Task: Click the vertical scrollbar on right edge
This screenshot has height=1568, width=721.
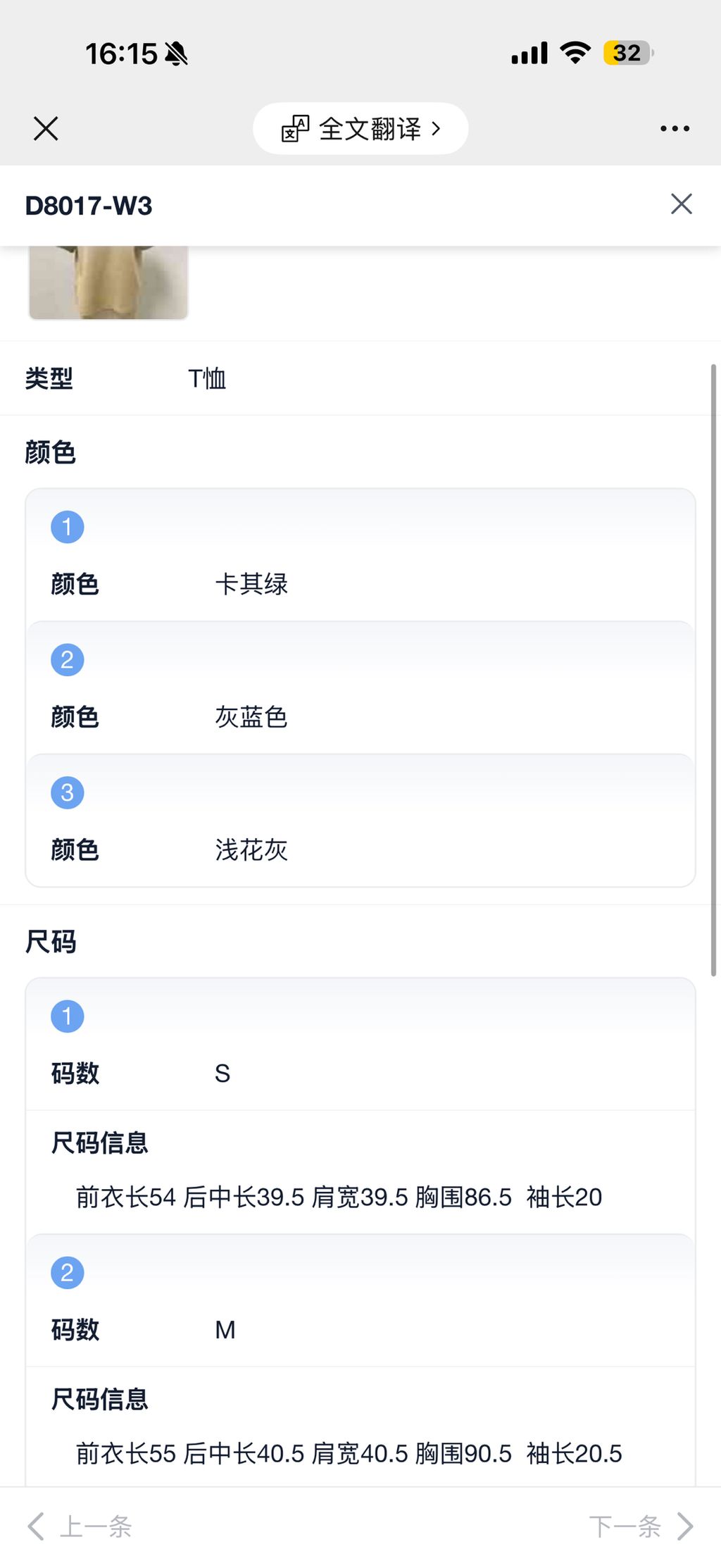Action: [713, 669]
